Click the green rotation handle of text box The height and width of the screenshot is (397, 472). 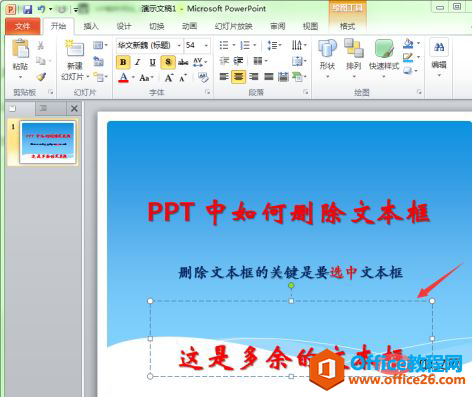click(291, 285)
